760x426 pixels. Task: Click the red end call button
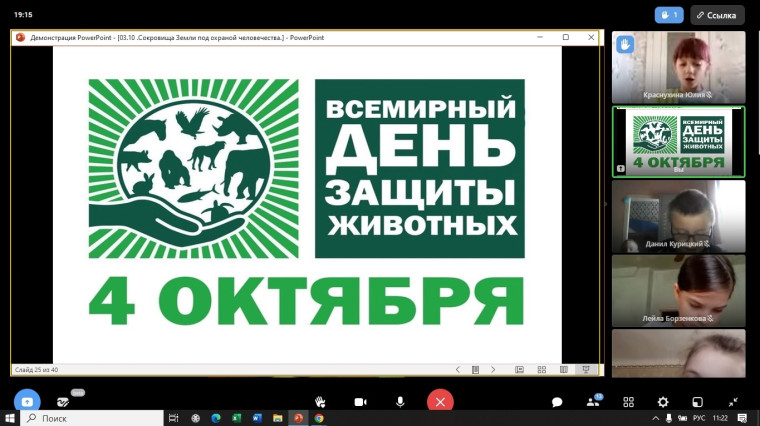pos(440,401)
